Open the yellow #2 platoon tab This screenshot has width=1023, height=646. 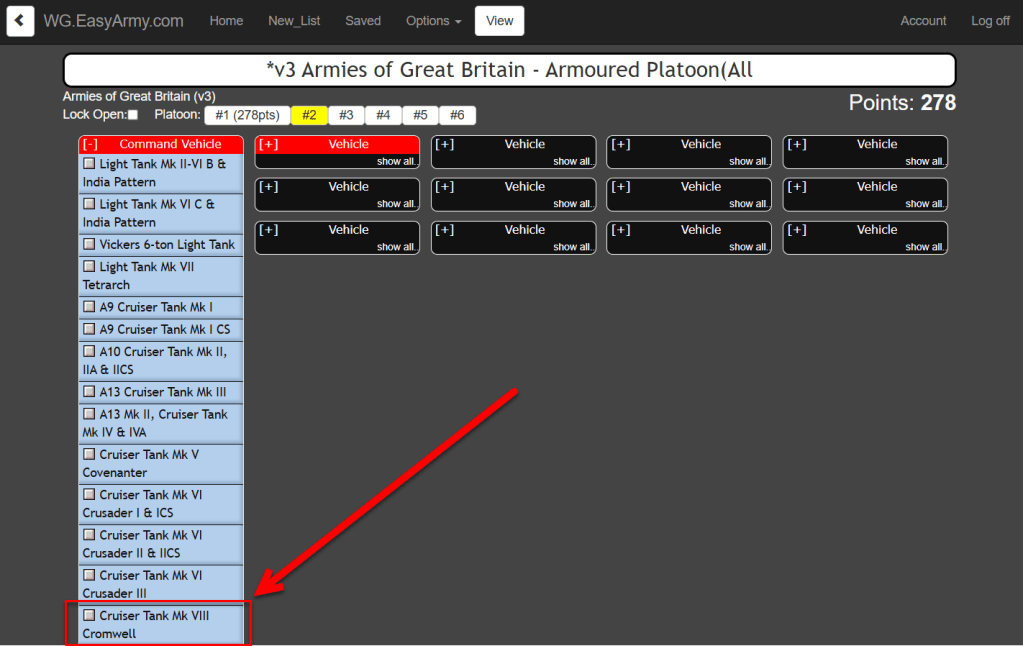(309, 115)
